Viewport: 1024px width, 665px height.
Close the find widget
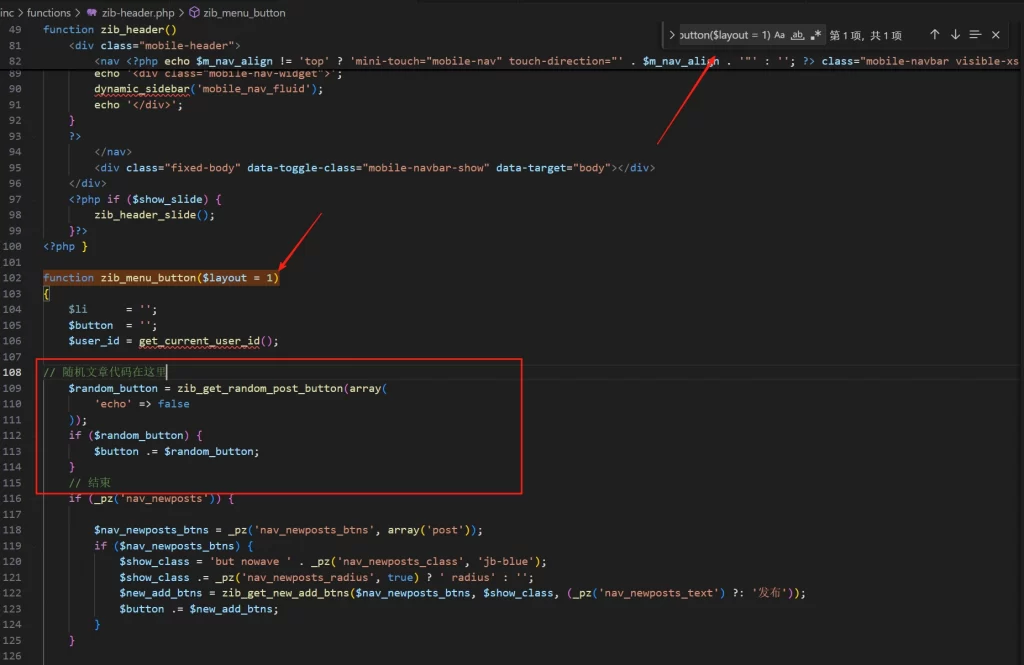995,35
